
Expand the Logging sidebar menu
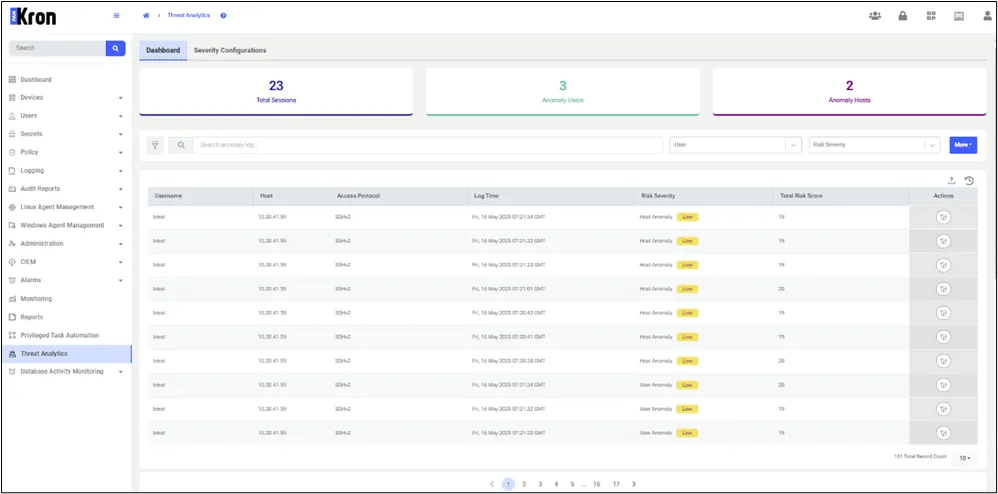tap(66, 171)
